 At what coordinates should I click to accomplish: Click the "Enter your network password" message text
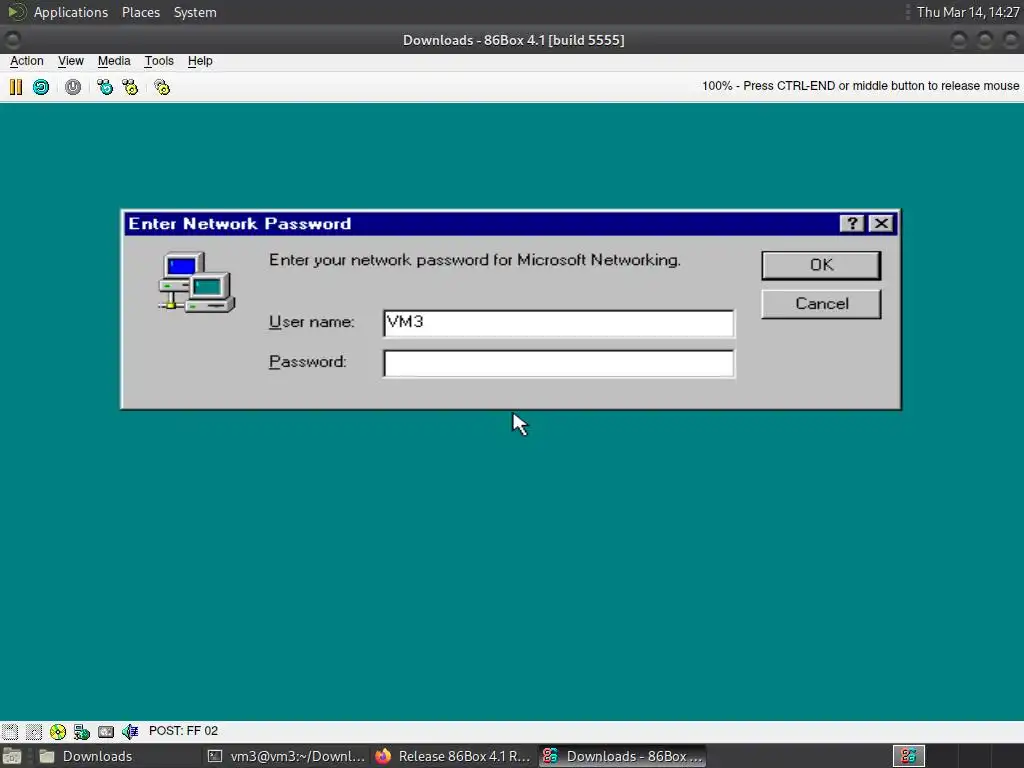pyautogui.click(x=475, y=260)
